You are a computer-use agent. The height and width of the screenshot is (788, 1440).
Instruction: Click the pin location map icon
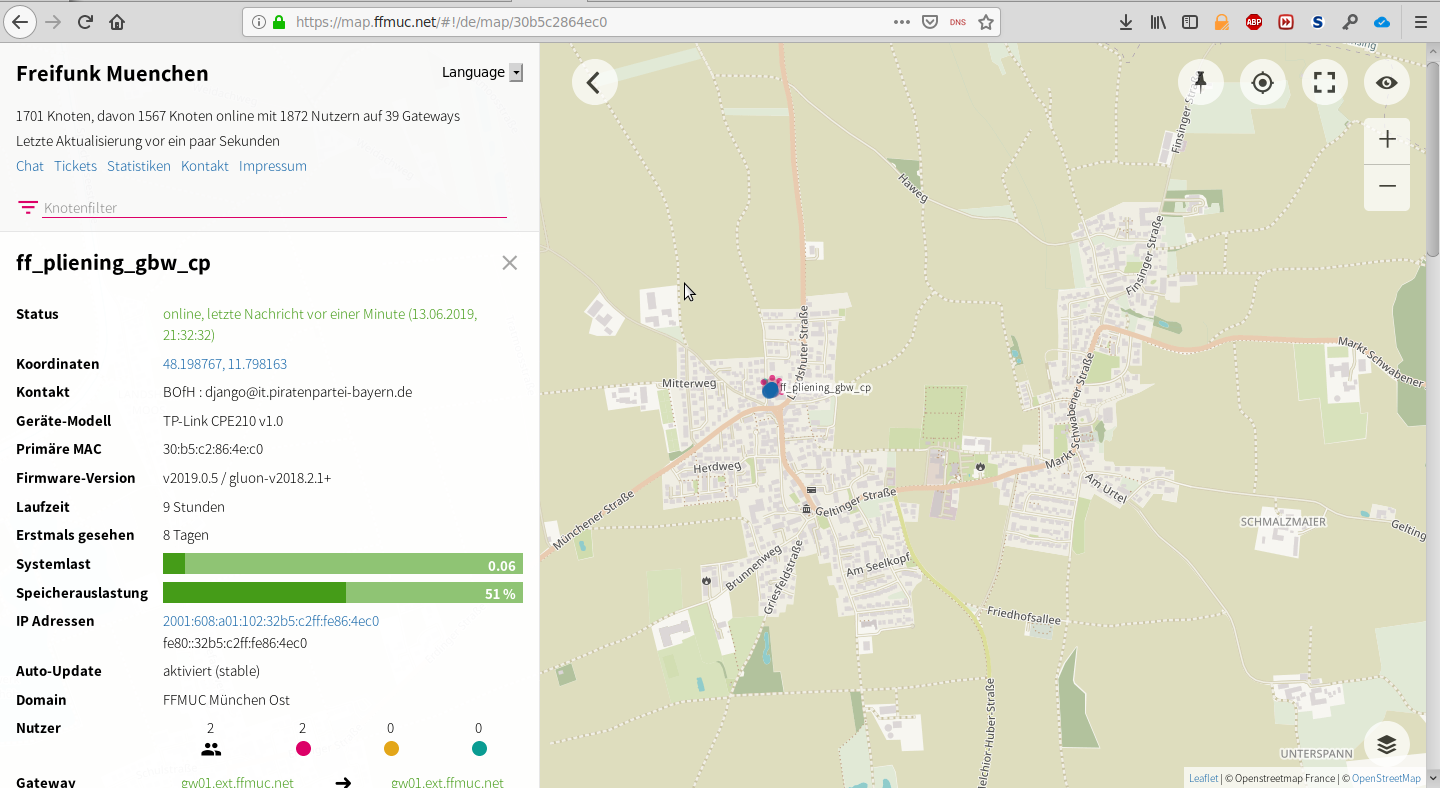tap(1201, 82)
